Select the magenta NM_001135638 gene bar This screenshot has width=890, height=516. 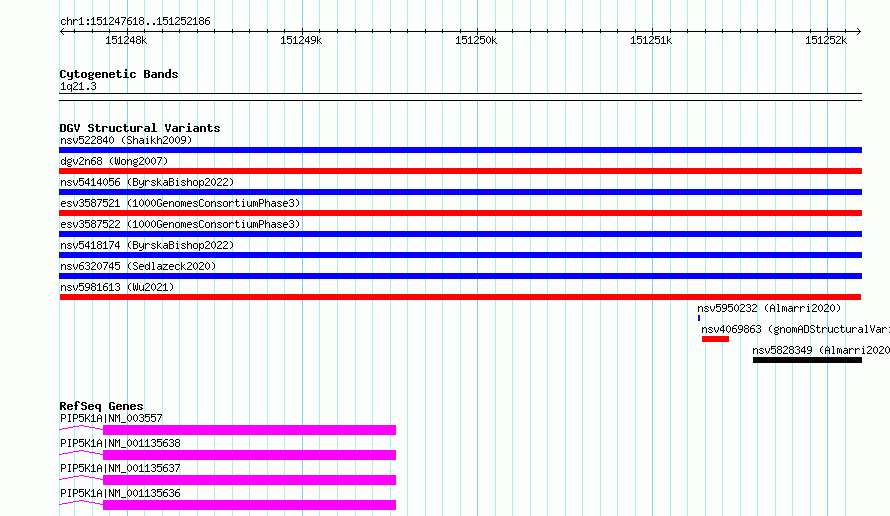[249, 455]
